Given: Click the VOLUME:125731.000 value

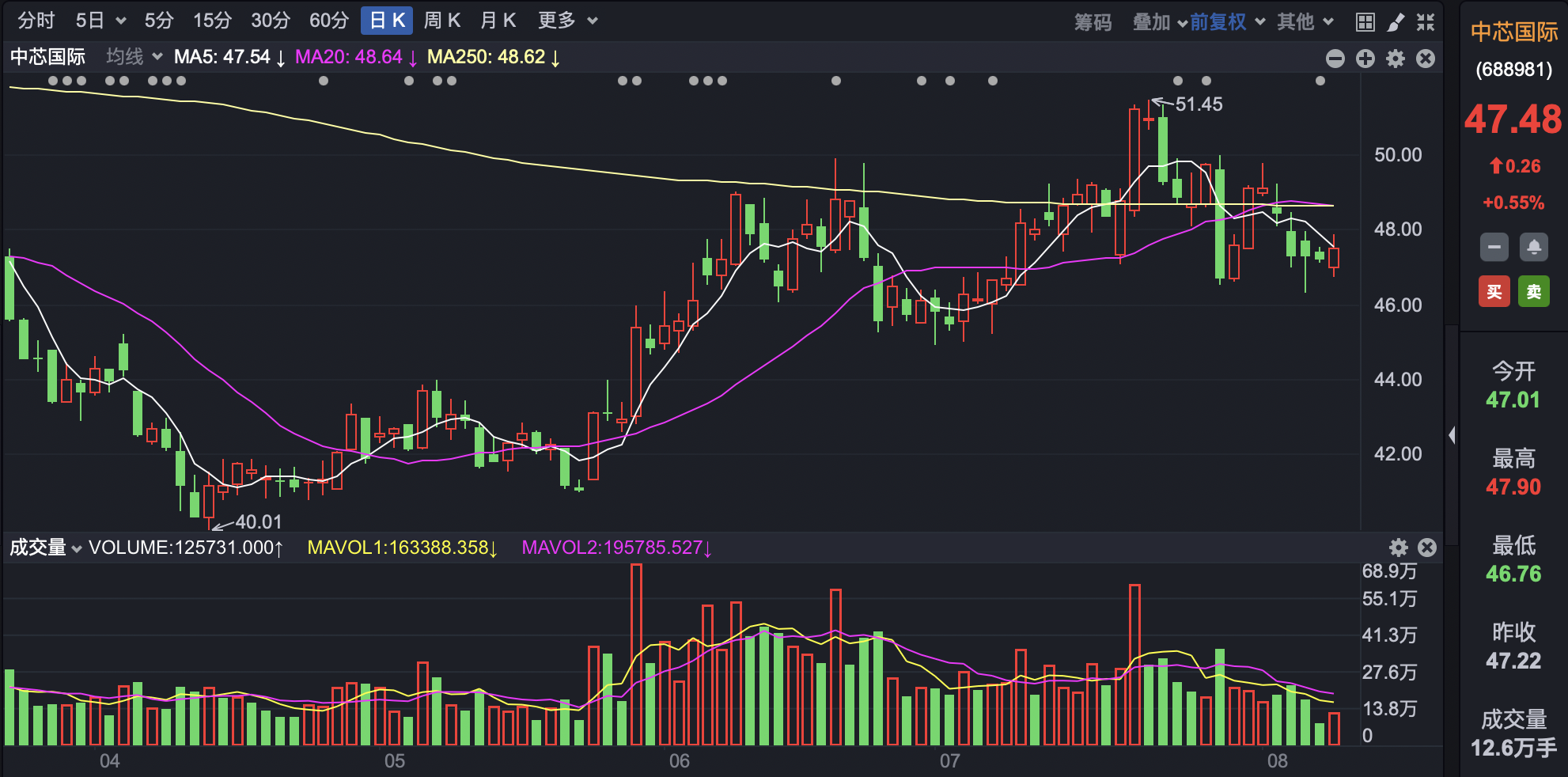Looking at the screenshot, I should pos(186,548).
